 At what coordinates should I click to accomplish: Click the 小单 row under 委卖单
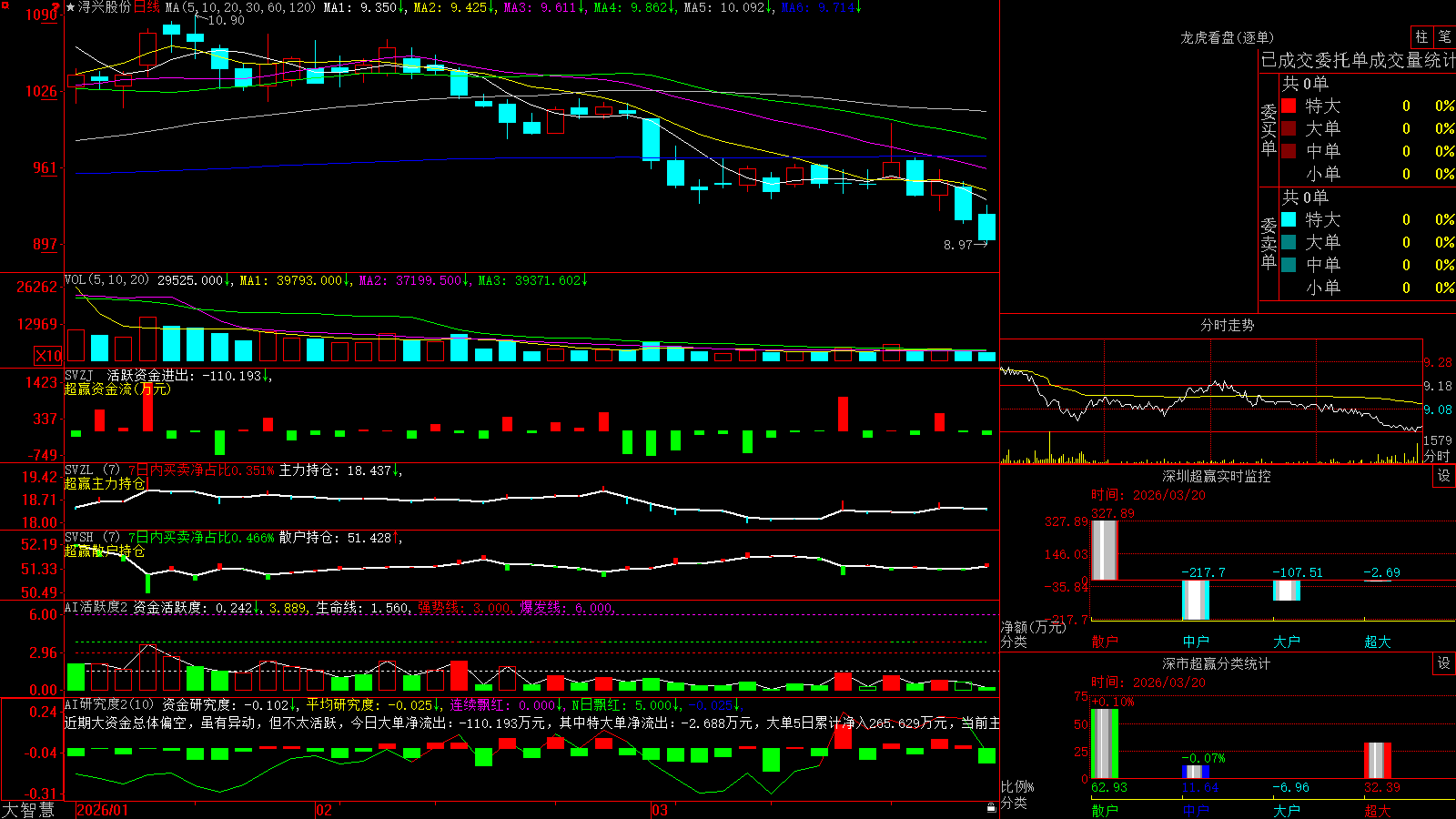[x=1368, y=288]
